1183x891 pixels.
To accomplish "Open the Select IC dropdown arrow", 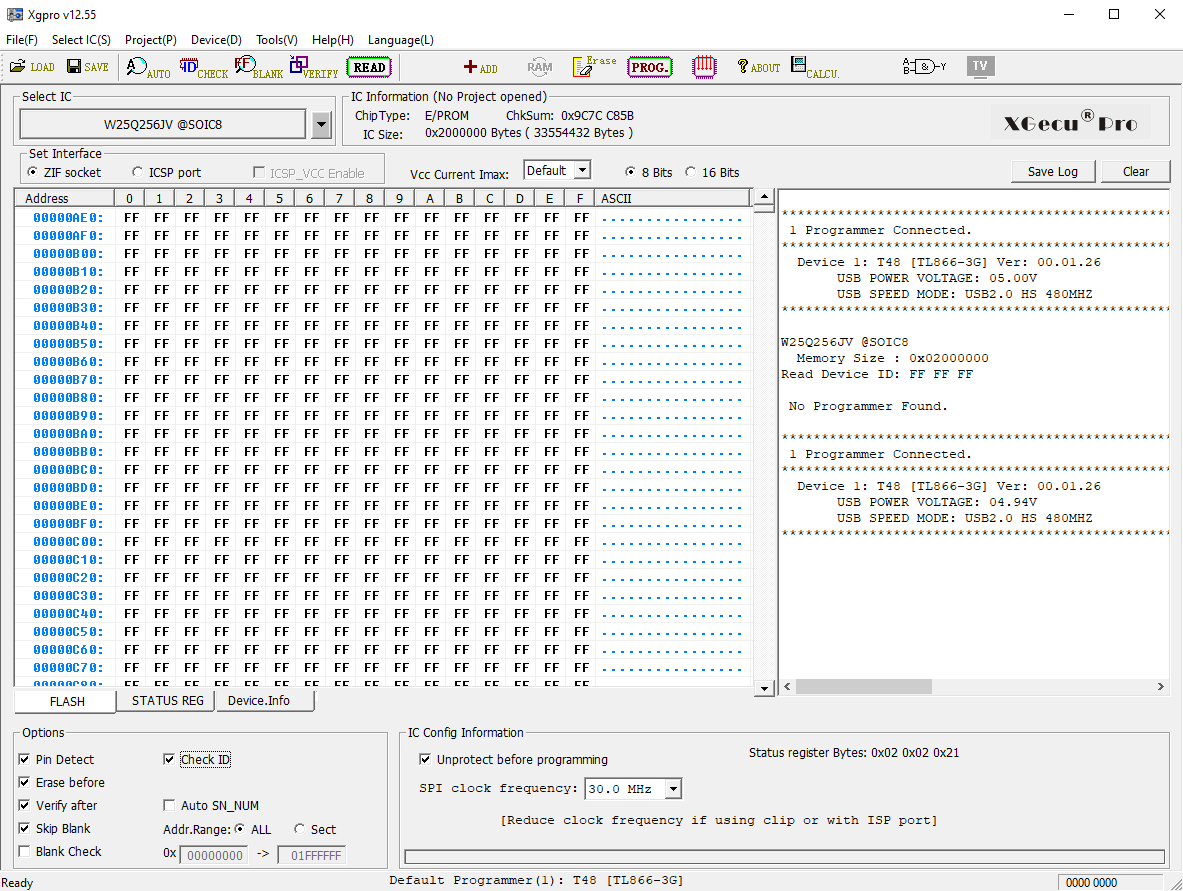I will 321,125.
